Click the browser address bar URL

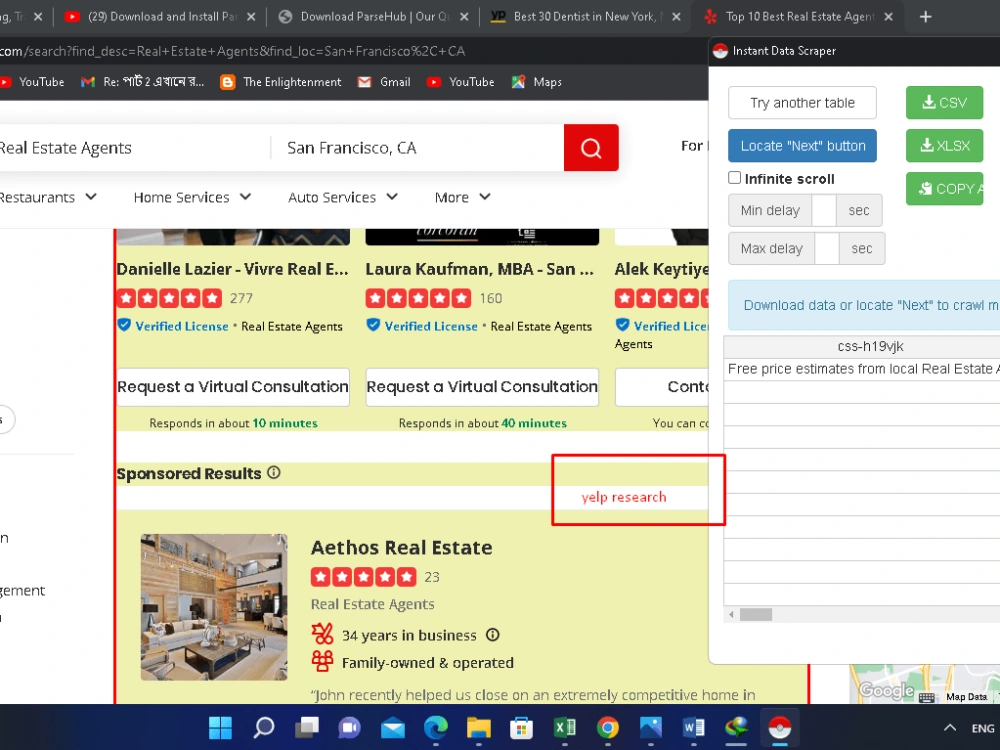[233, 51]
